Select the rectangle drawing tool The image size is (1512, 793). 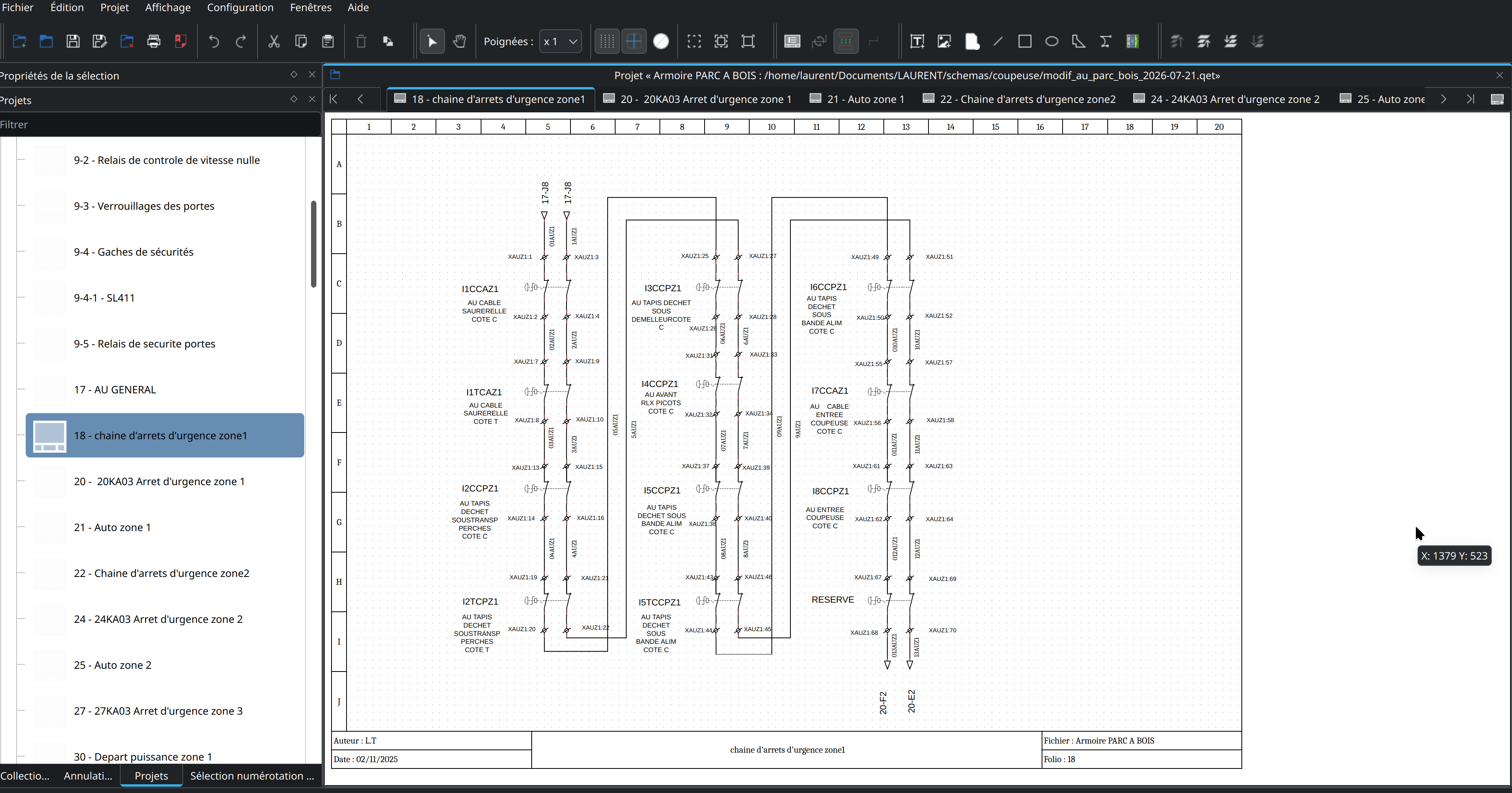(1025, 41)
